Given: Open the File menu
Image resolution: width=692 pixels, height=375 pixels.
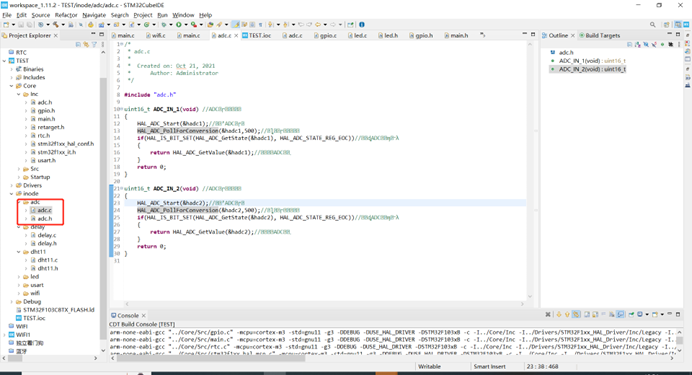Looking at the screenshot, I should point(7,15).
